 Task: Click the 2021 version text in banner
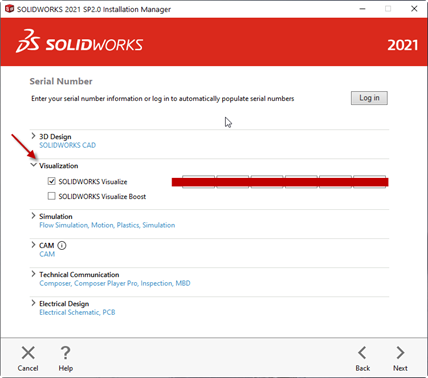(x=402, y=45)
